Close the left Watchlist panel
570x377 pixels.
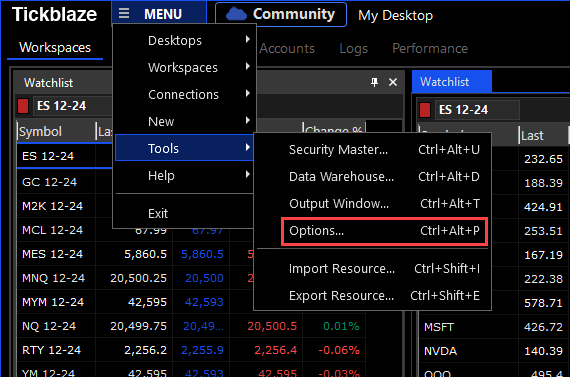click(x=393, y=82)
